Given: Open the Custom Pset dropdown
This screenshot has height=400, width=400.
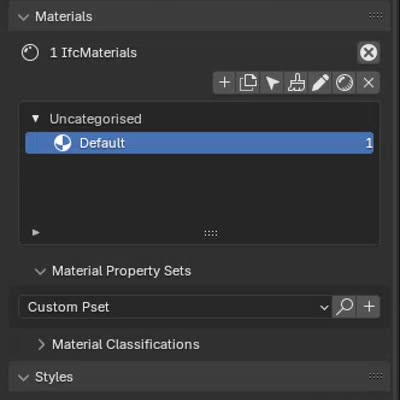Looking at the screenshot, I should (175, 307).
